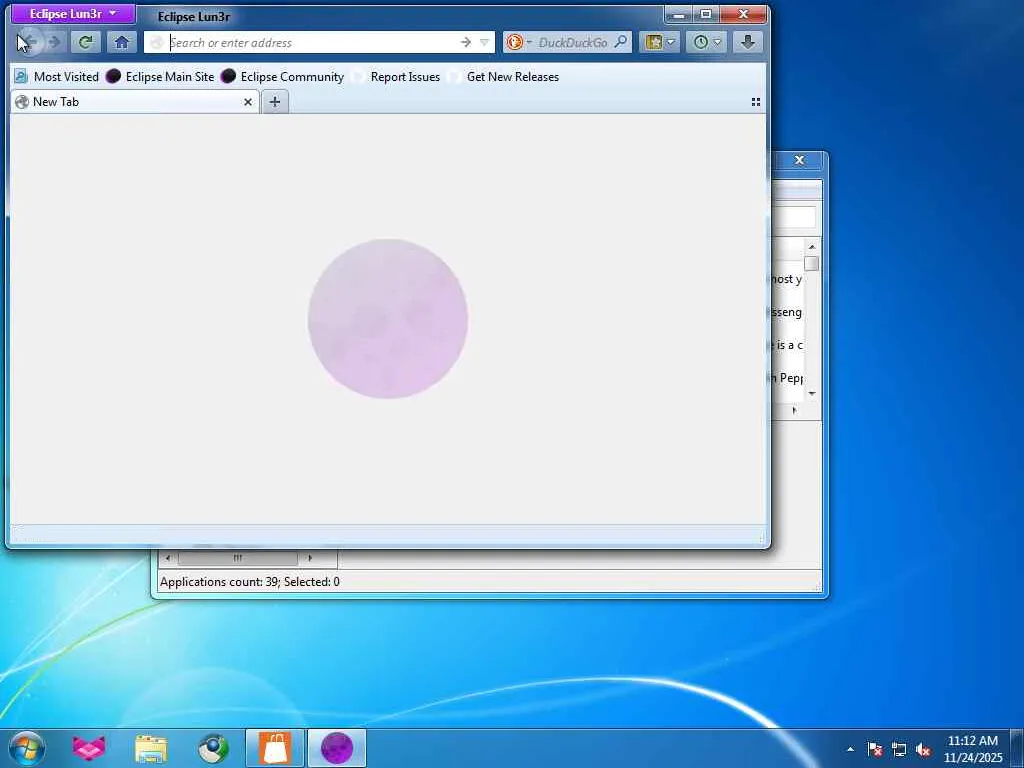Open the Eclipse Community bookmark

(282, 76)
